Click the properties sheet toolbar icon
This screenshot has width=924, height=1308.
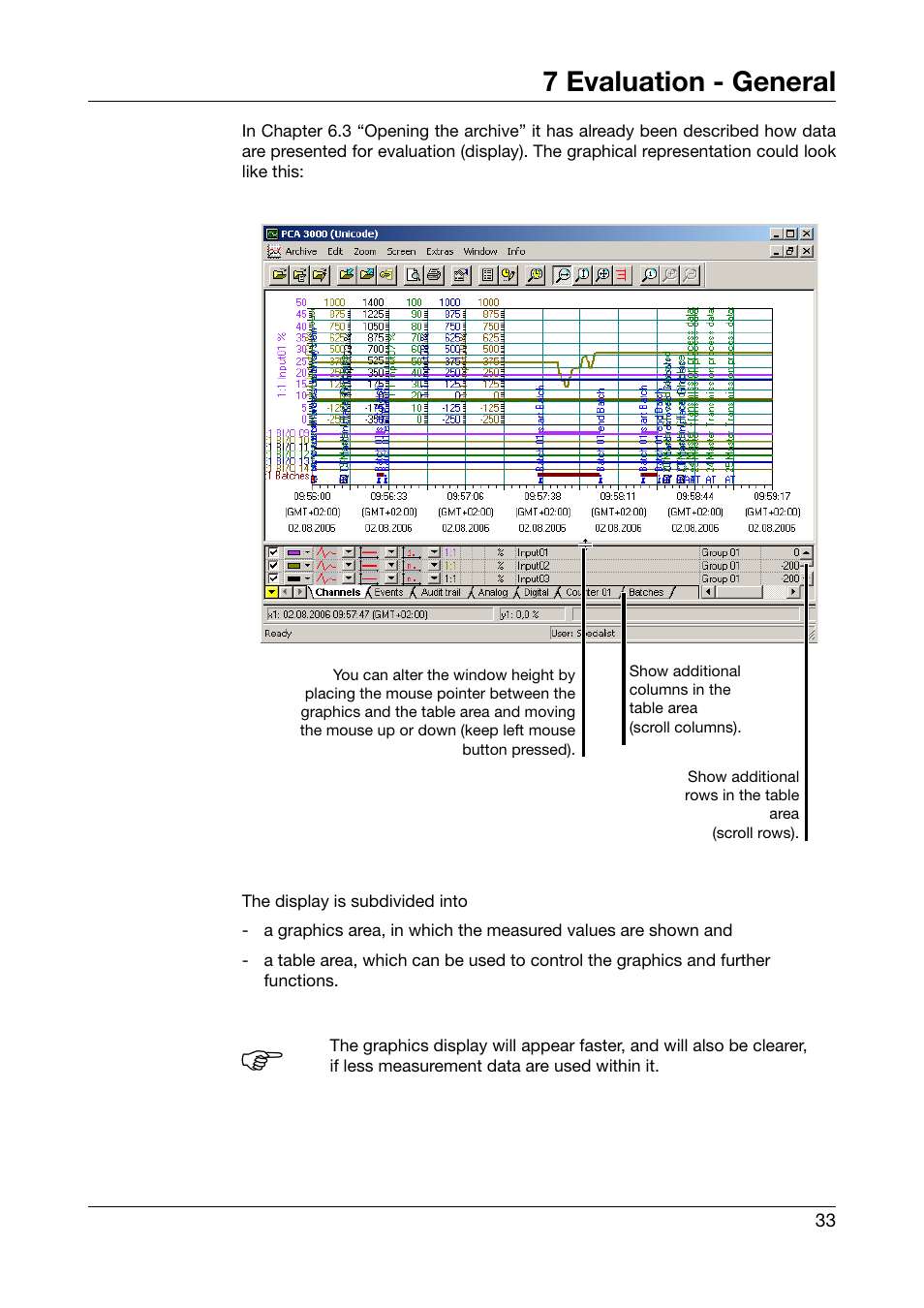[x=461, y=275]
